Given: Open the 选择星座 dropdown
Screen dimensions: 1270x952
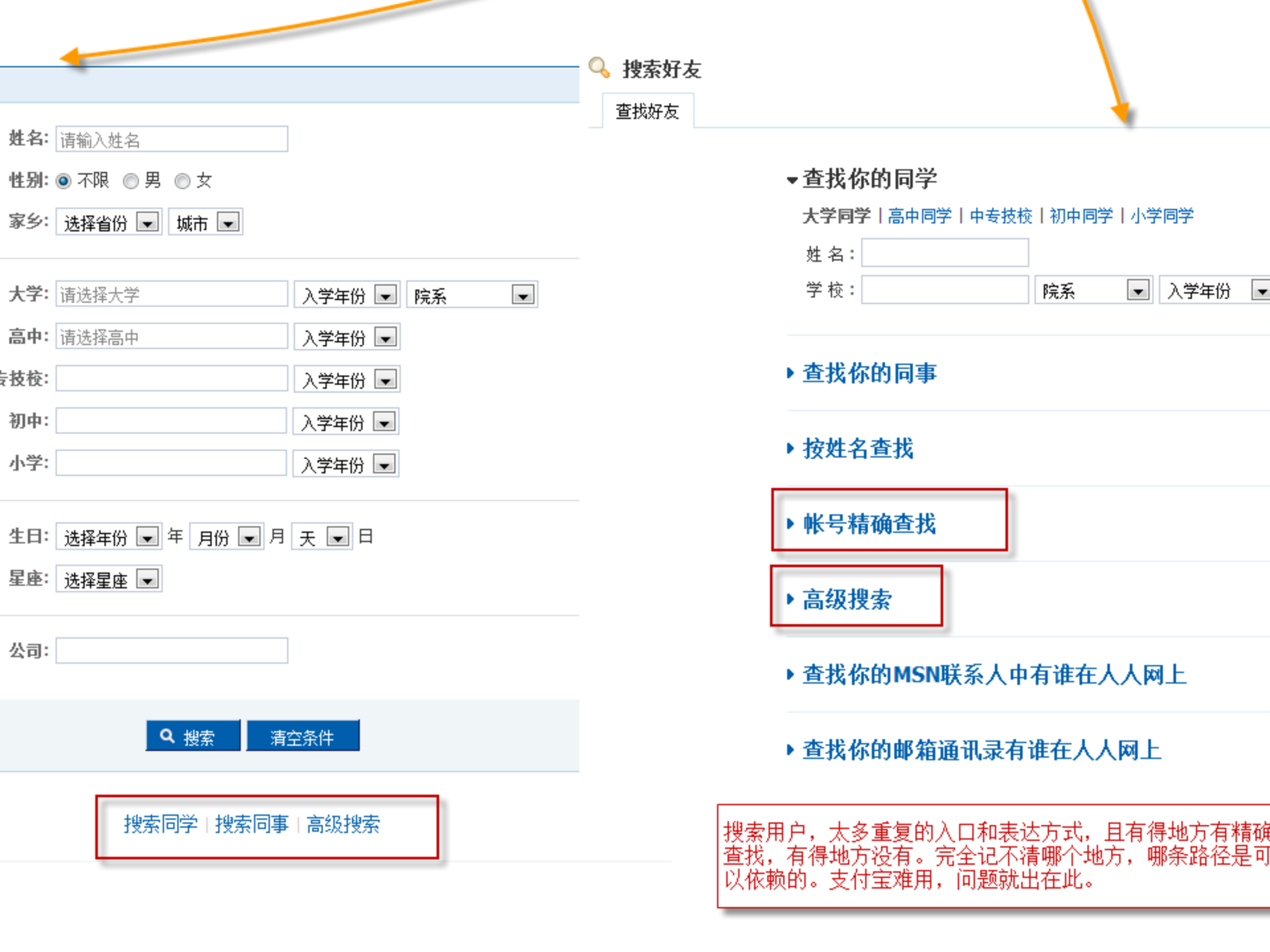Looking at the screenshot, I should (148, 578).
